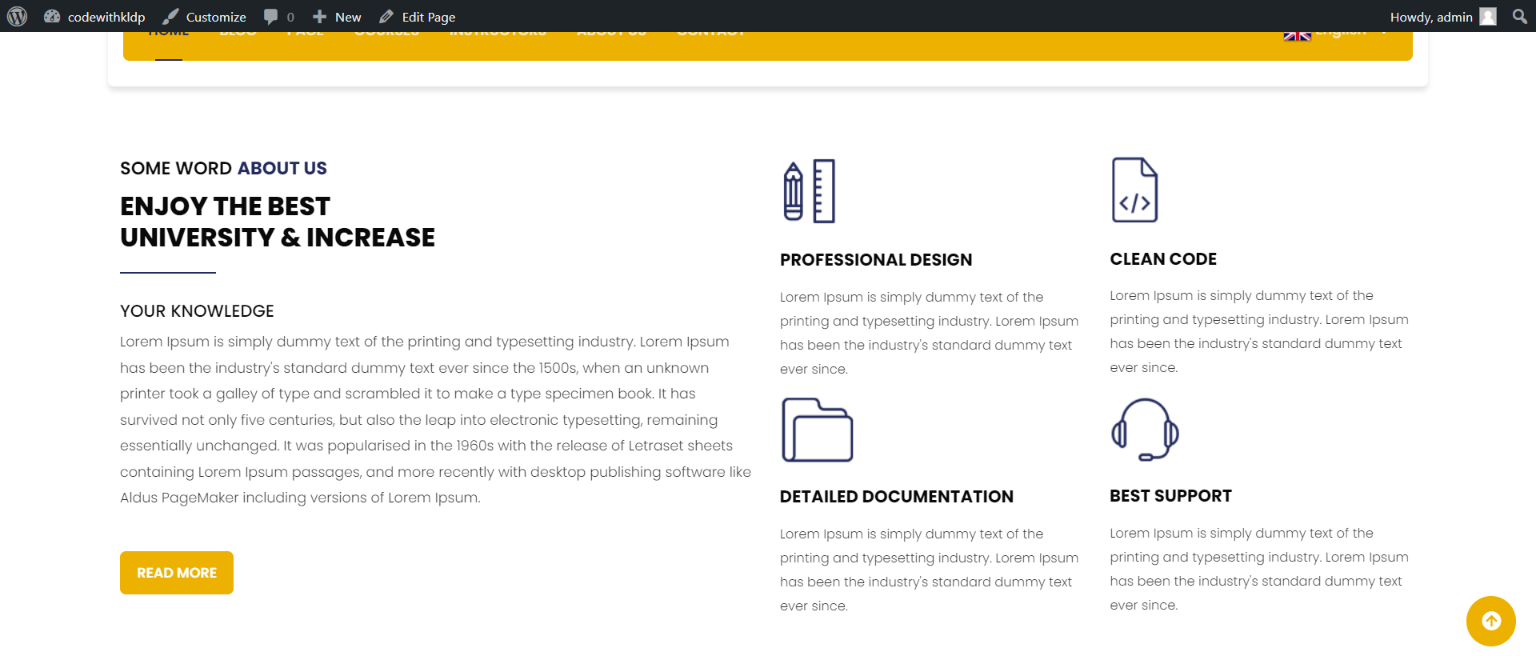1536x656 pixels.
Task: Open the Customize theme option
Action: point(204,17)
